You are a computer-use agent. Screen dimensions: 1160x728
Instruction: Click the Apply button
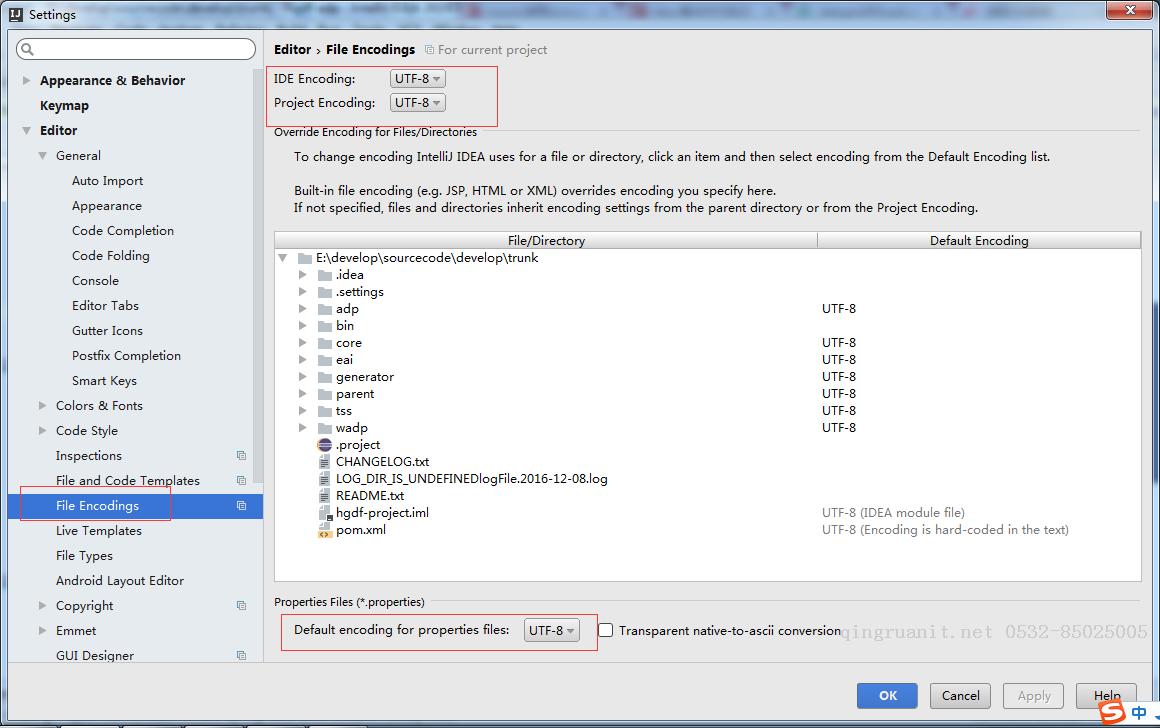click(x=1033, y=695)
